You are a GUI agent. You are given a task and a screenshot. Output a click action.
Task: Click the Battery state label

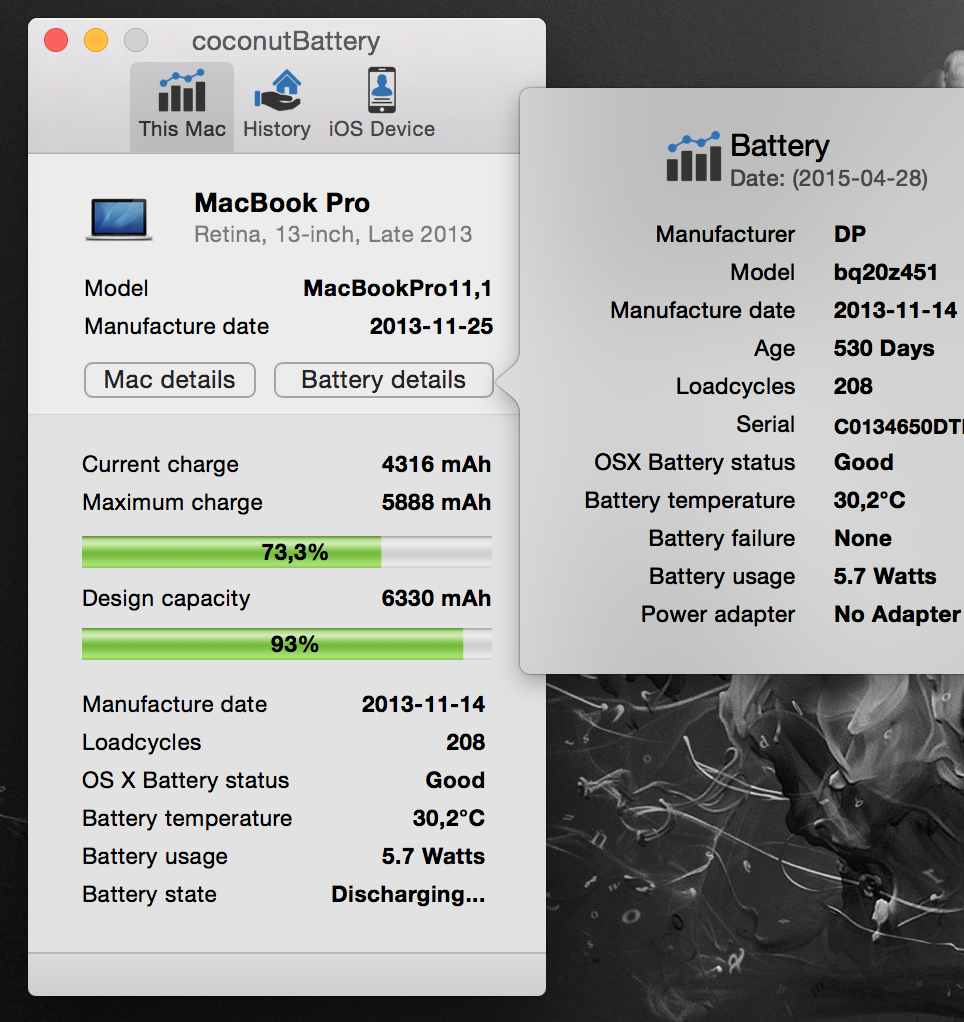[149, 894]
